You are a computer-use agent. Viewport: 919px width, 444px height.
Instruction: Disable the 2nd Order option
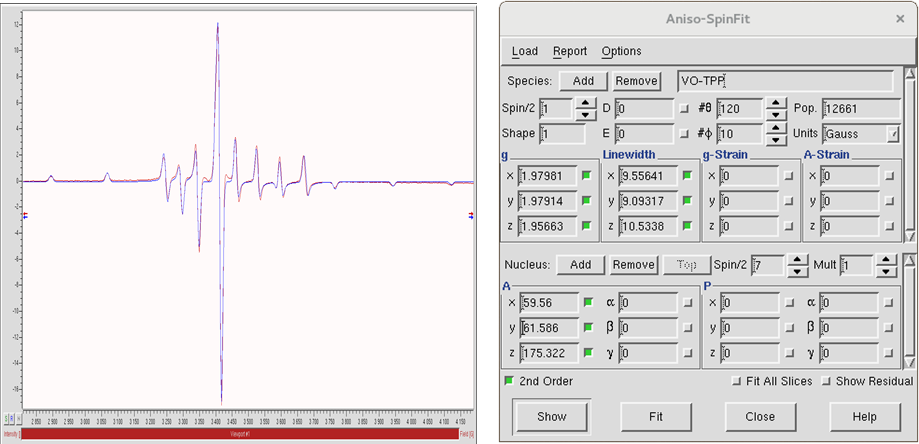point(509,381)
